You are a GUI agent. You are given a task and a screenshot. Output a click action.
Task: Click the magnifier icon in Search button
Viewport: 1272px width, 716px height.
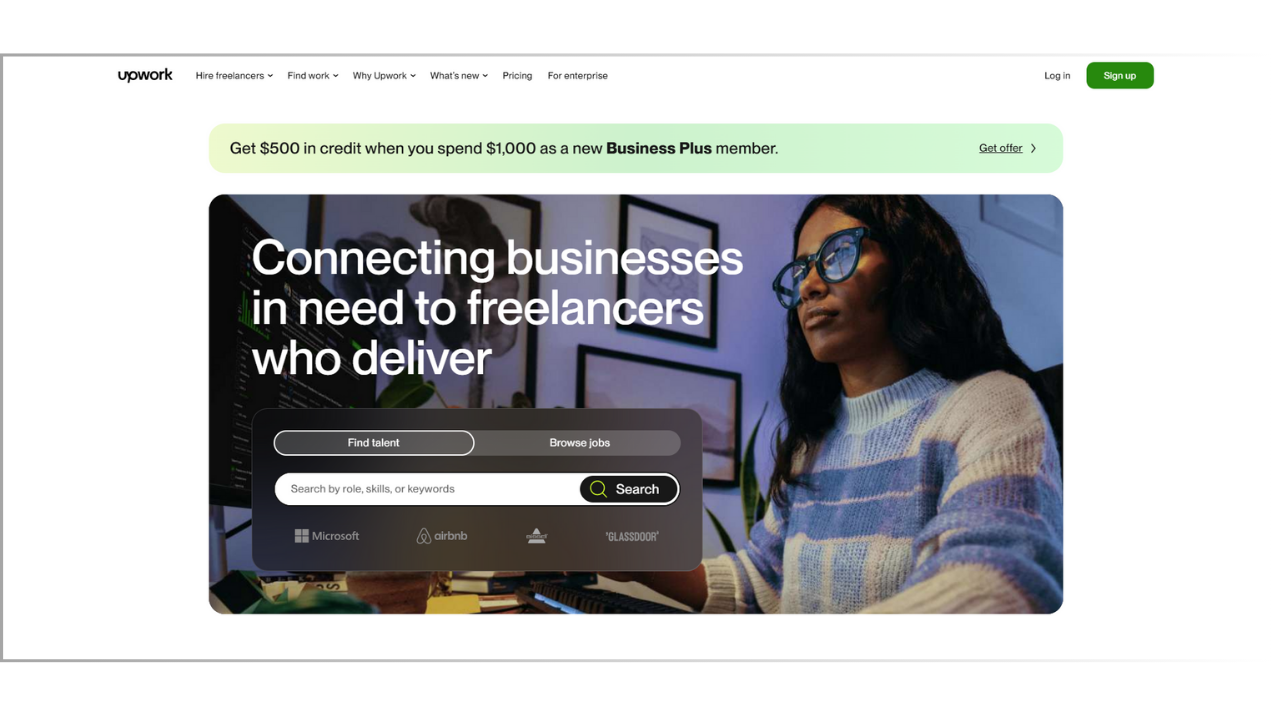click(x=598, y=489)
